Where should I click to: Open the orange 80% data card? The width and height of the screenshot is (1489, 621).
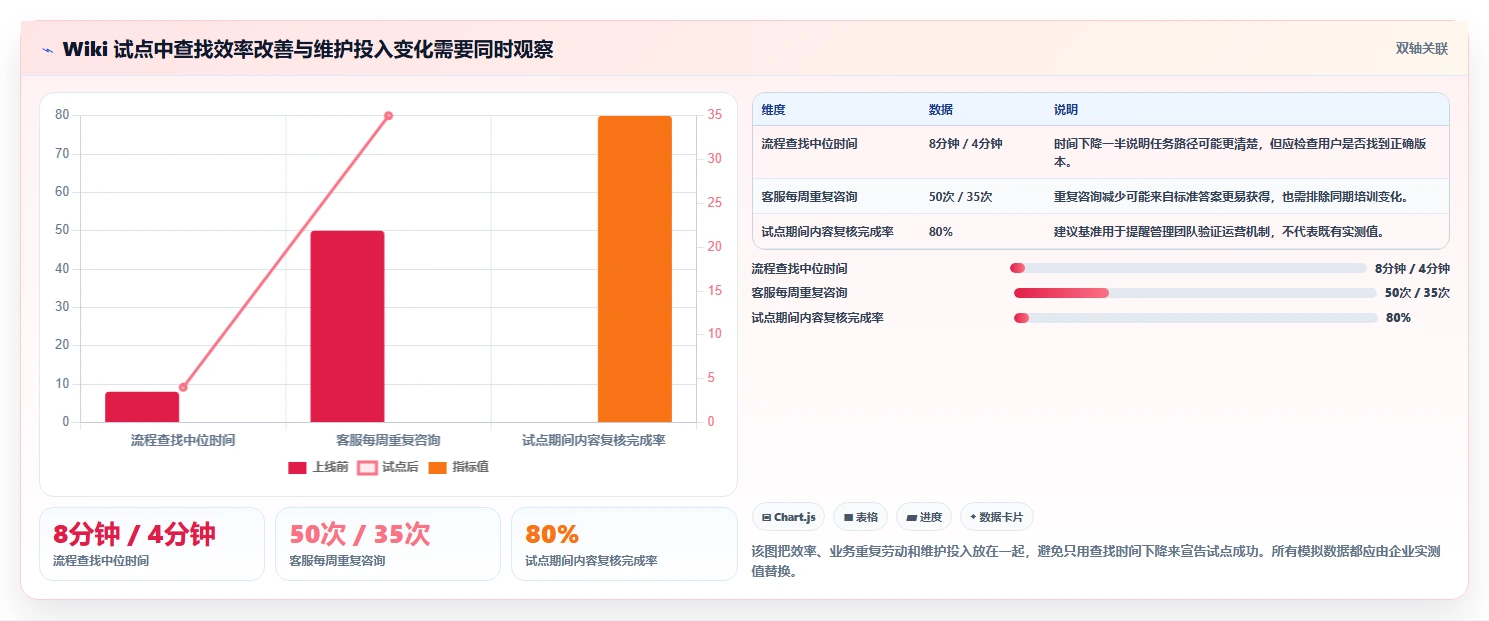coord(624,544)
